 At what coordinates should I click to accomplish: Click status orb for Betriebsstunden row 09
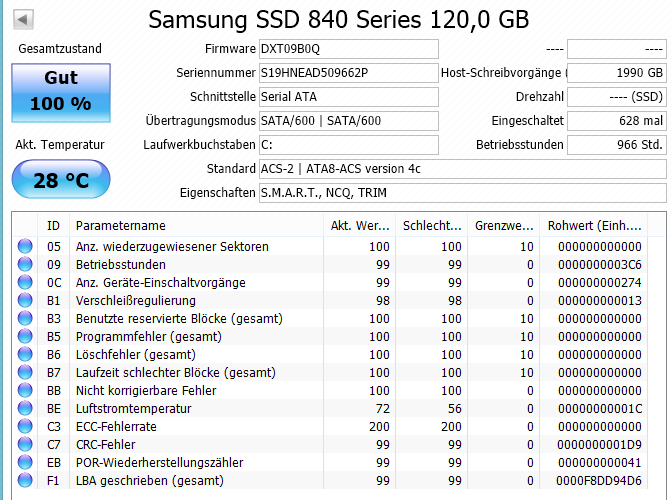tap(25, 264)
